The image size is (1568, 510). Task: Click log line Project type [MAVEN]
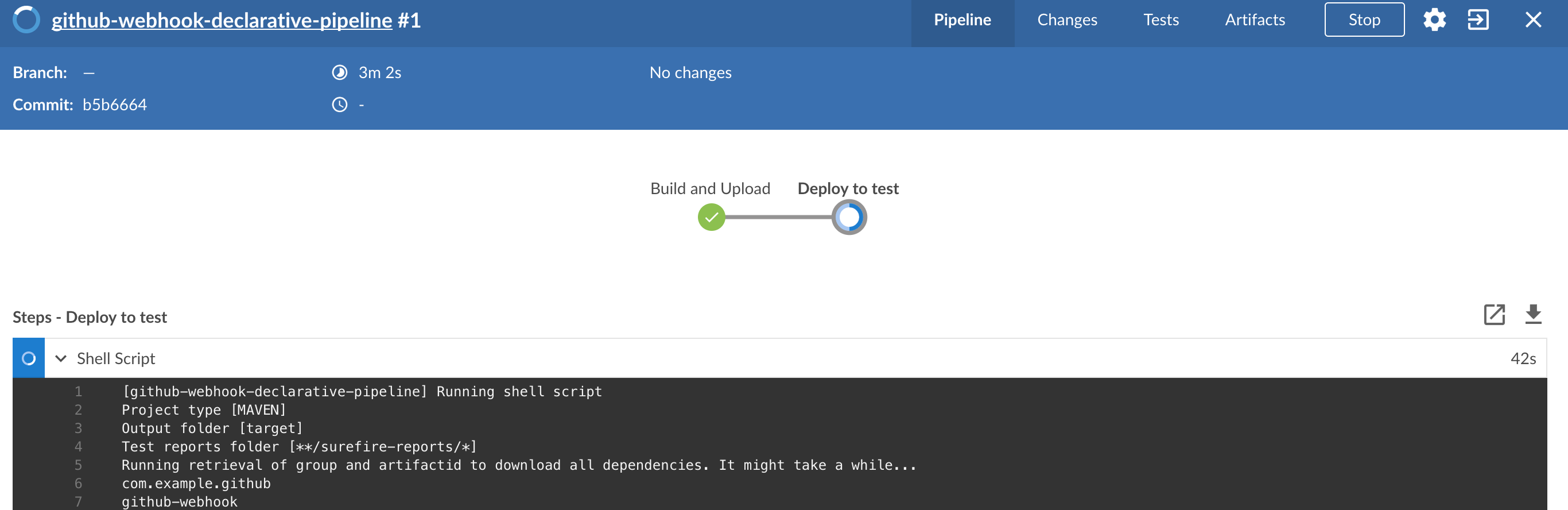point(203,409)
